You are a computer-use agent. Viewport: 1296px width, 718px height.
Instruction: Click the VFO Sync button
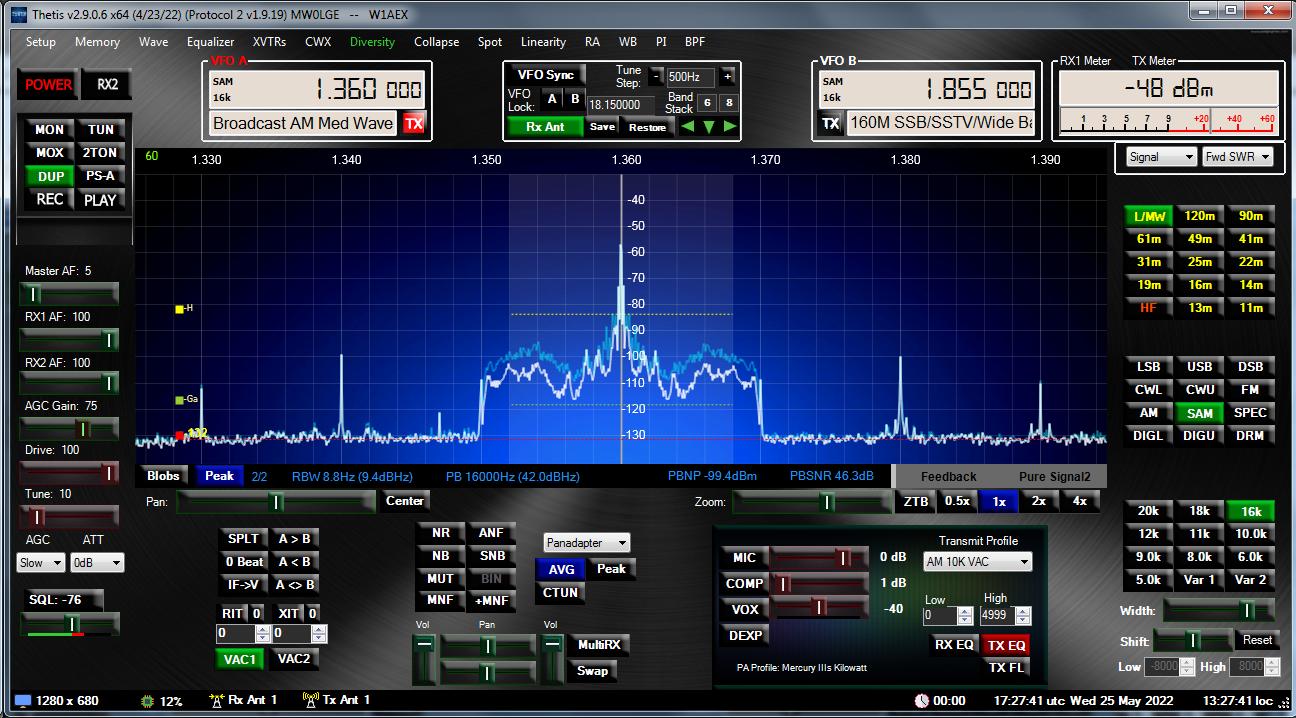click(x=545, y=75)
